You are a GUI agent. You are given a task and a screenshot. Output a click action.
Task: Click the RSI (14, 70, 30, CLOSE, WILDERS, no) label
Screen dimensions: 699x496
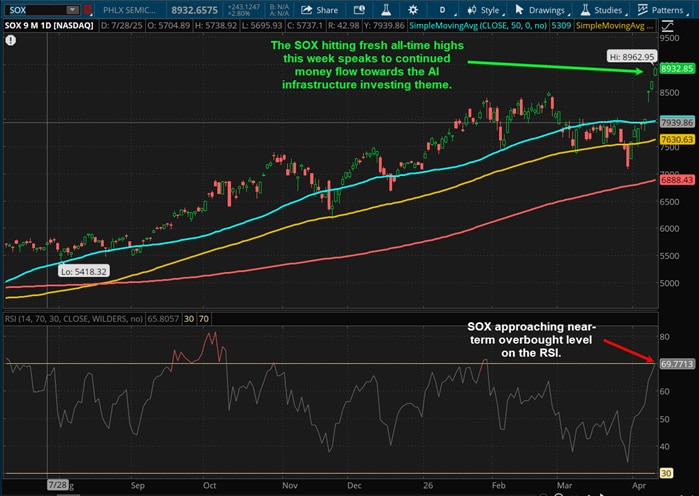pos(74,319)
